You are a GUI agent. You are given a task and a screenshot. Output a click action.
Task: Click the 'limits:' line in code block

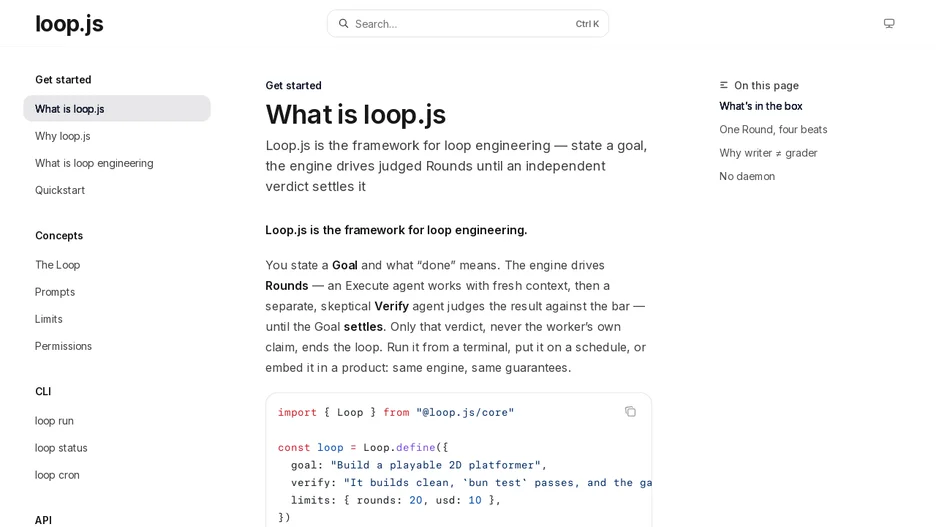tap(396, 500)
